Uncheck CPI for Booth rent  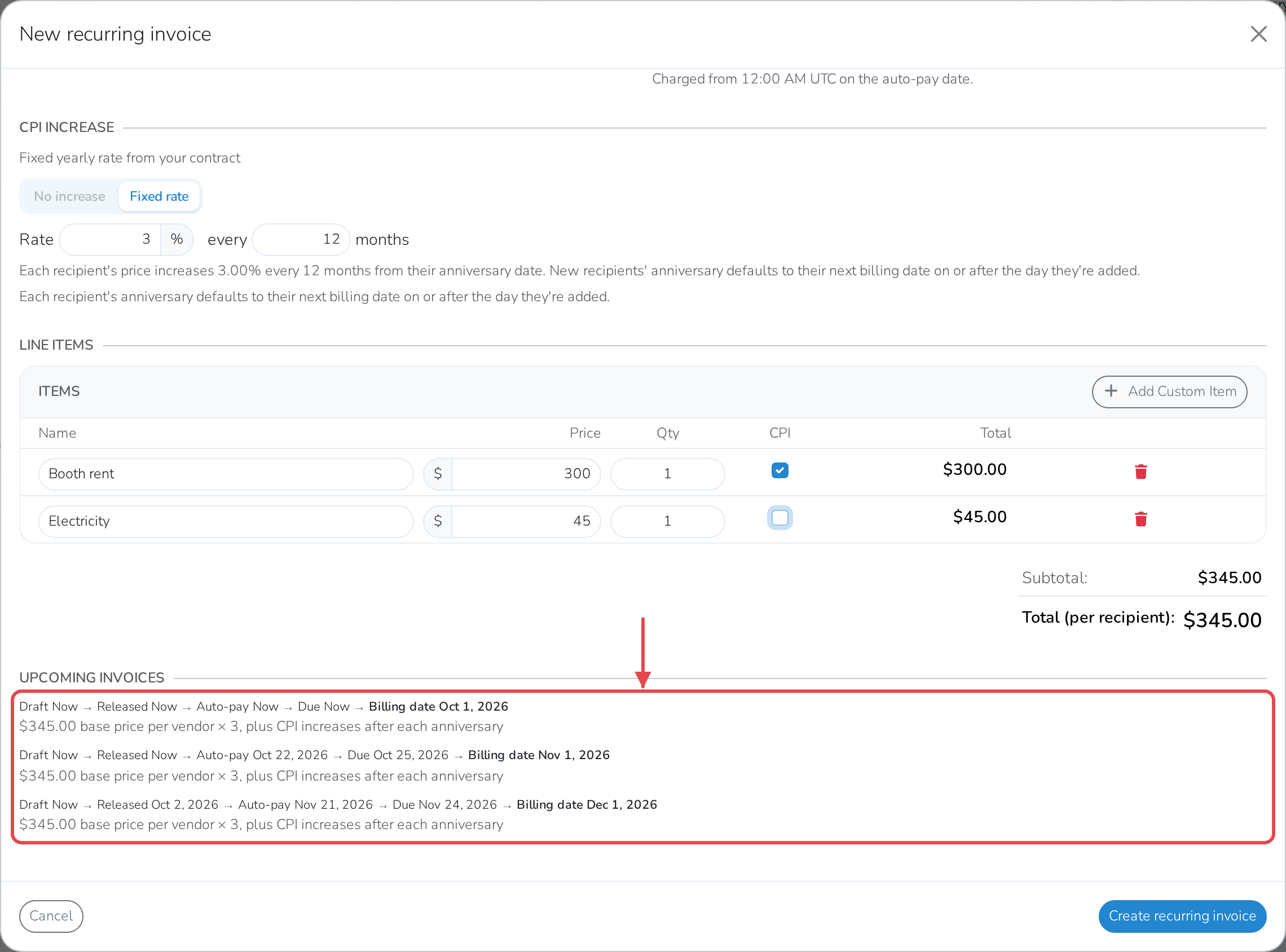779,471
